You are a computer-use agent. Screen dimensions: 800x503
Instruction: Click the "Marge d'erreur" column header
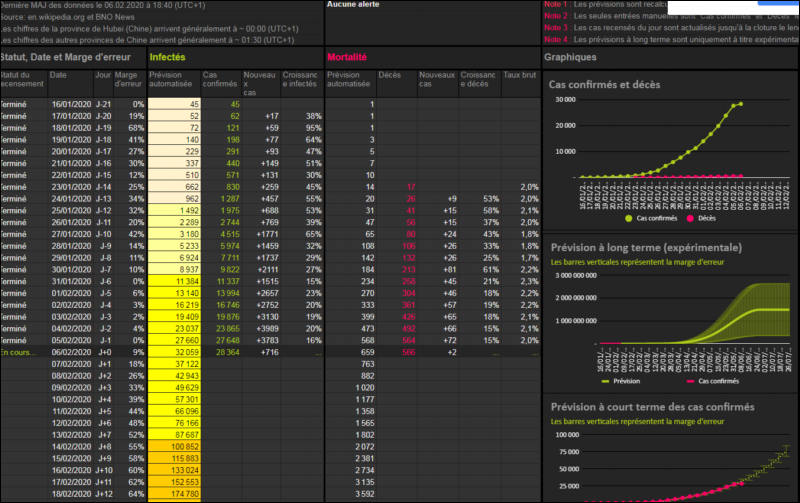[x=128, y=79]
